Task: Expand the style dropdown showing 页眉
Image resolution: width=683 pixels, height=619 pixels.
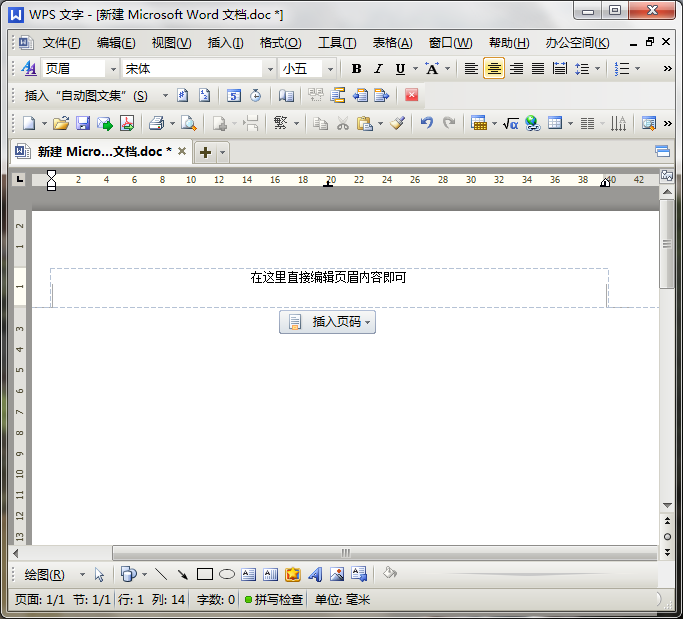Action: pyautogui.click(x=112, y=69)
